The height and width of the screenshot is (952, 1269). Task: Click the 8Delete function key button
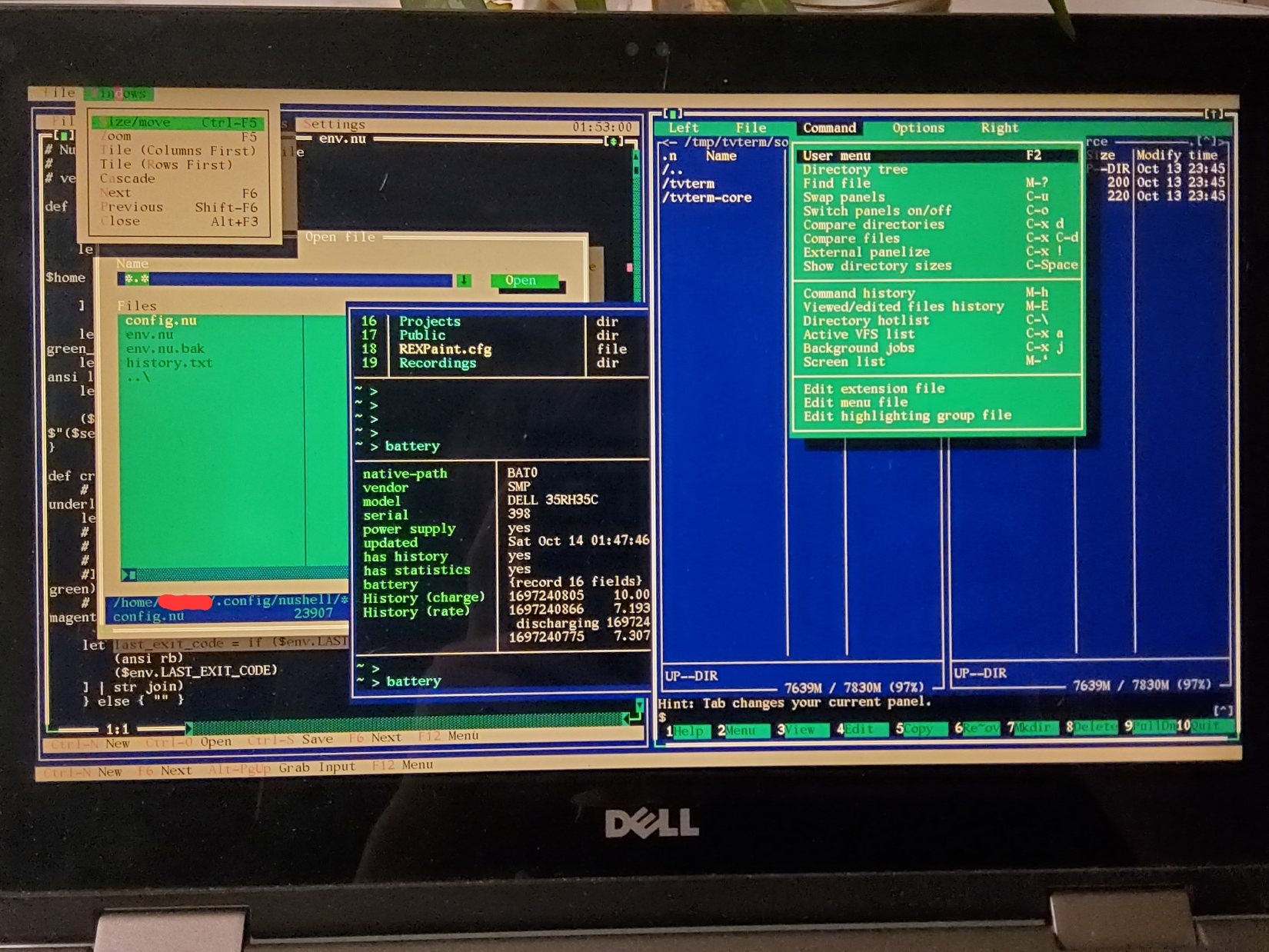point(1093,726)
